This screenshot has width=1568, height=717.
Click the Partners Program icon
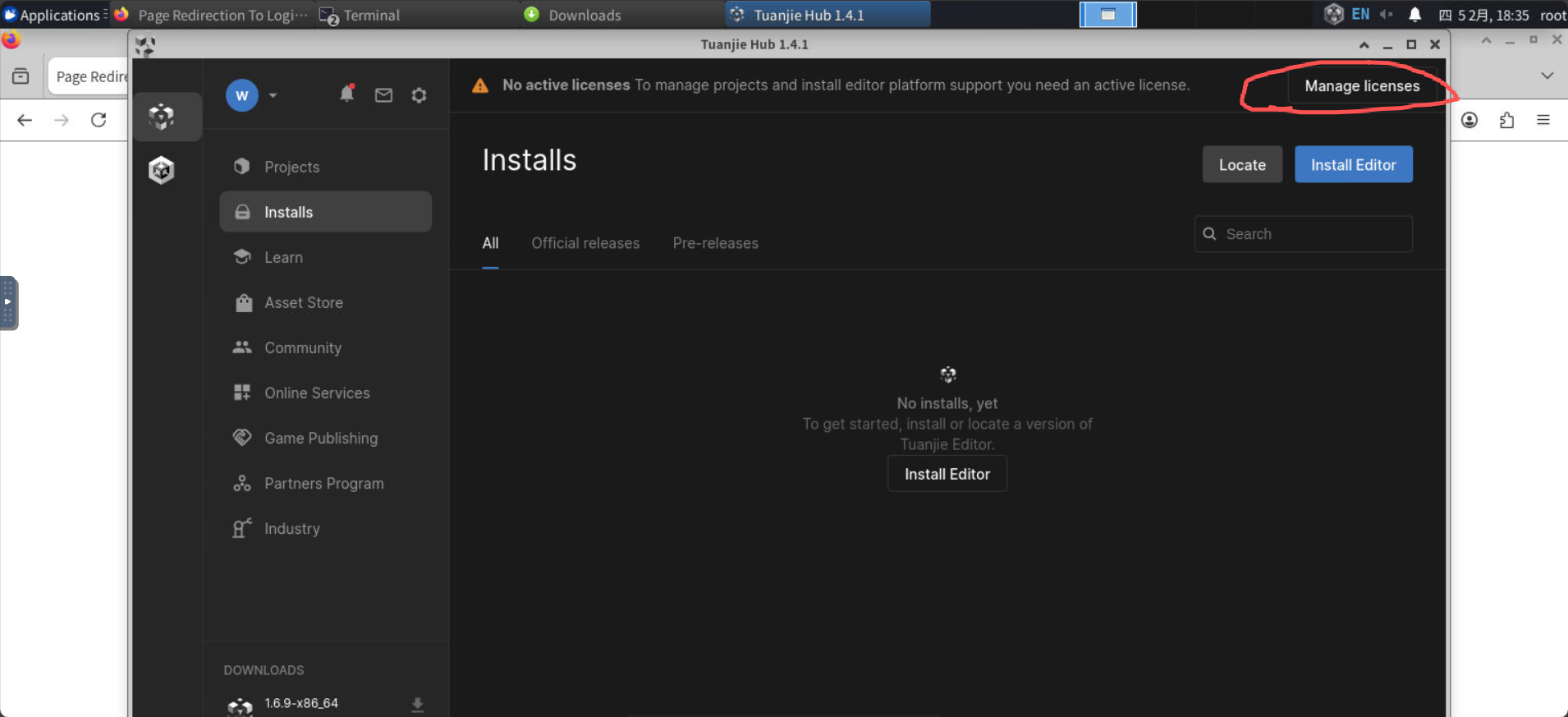tap(242, 483)
